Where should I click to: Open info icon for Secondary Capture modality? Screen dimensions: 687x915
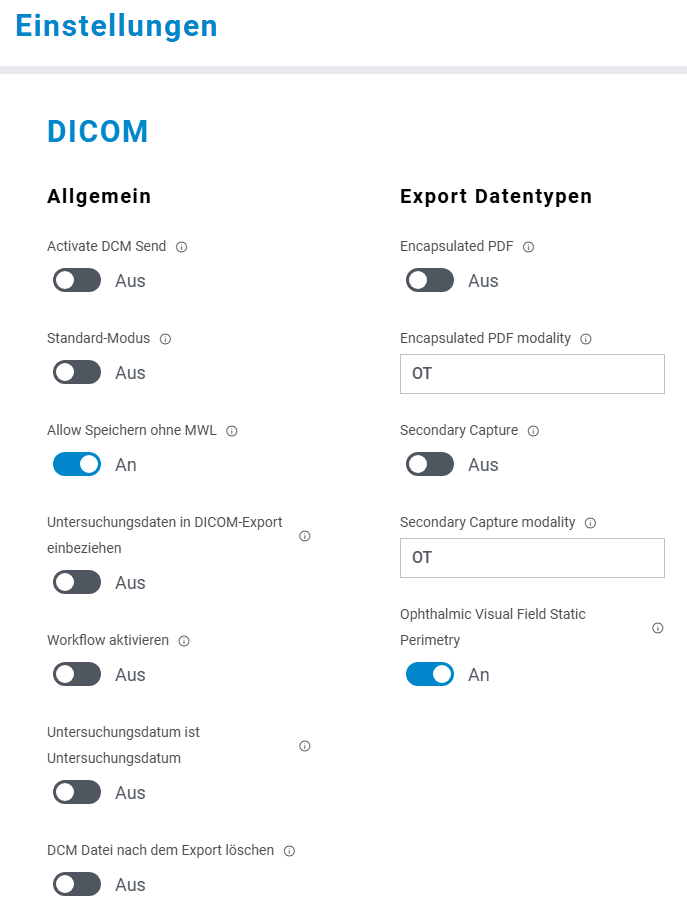pos(590,523)
